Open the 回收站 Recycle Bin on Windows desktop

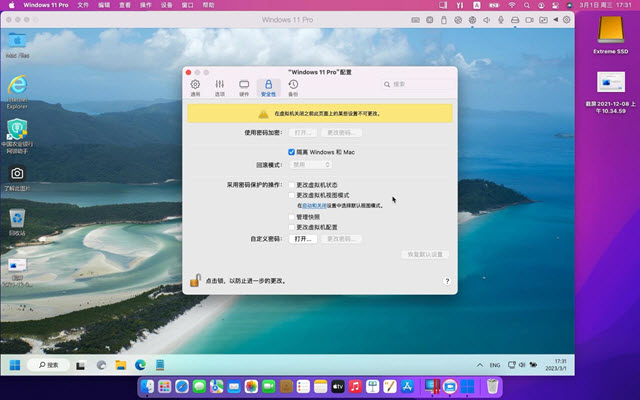pos(17,222)
